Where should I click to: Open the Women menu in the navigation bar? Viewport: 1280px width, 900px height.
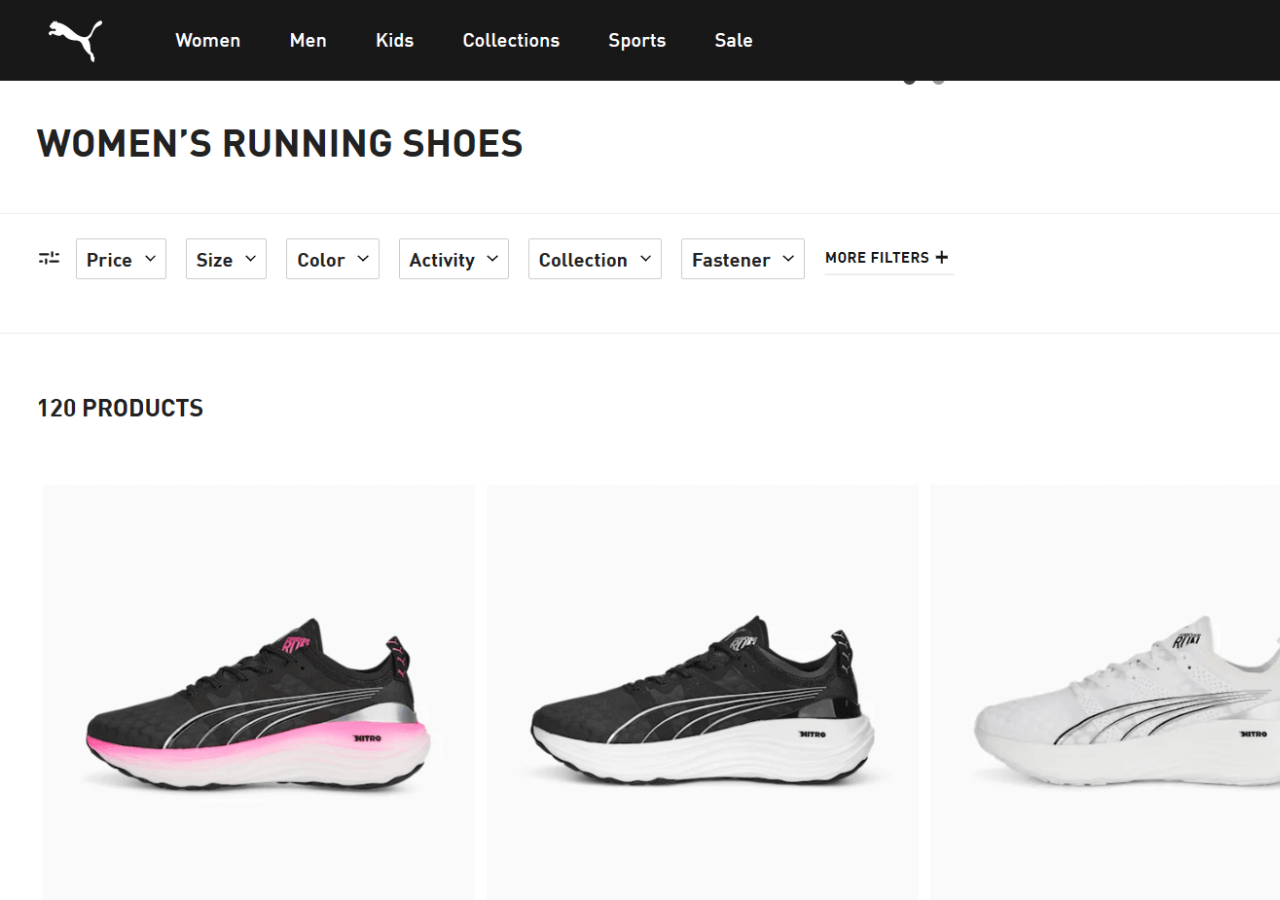[207, 40]
